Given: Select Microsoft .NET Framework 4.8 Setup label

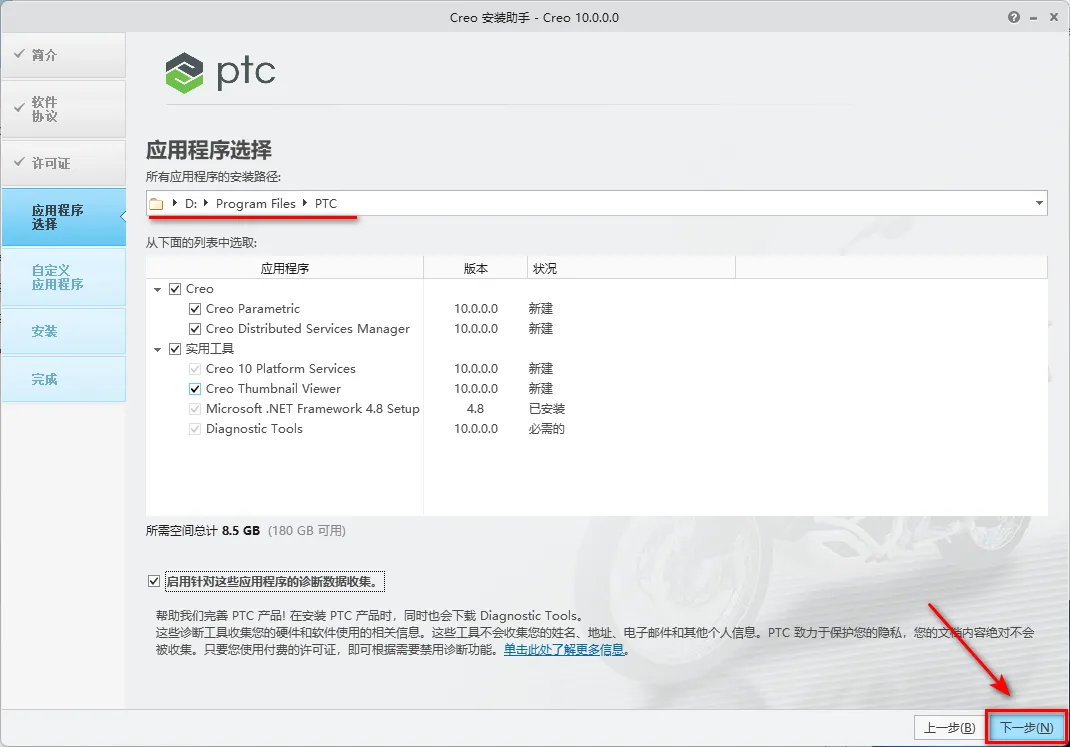Looking at the screenshot, I should (x=313, y=409).
